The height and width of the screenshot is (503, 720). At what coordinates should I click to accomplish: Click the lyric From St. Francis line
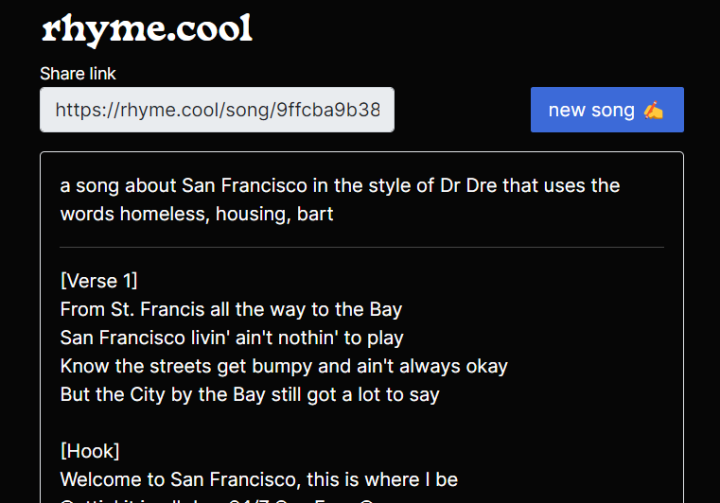[231, 309]
